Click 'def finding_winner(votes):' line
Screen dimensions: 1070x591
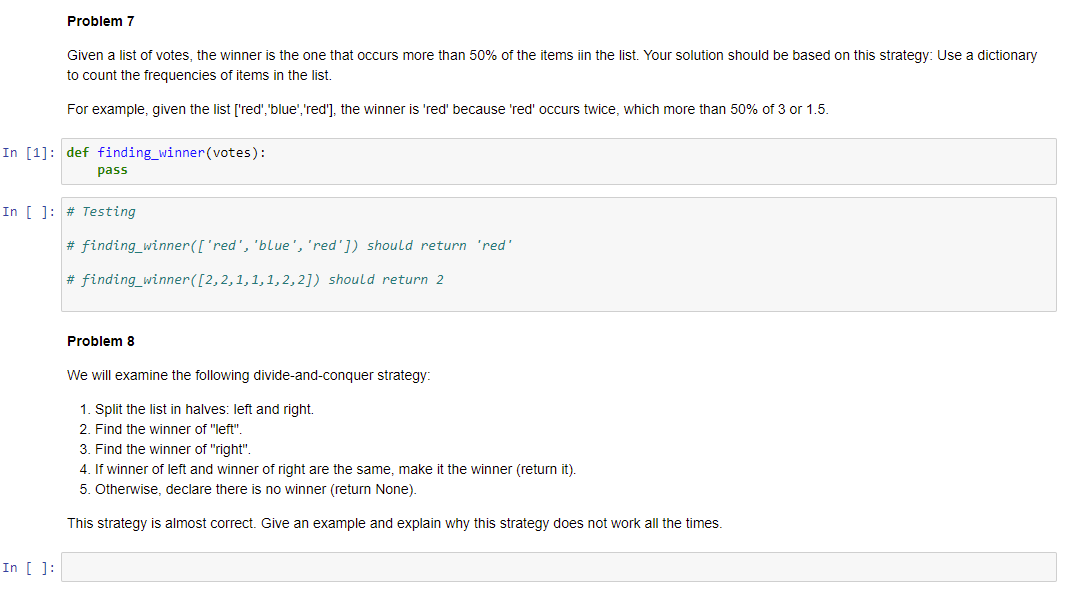point(166,153)
